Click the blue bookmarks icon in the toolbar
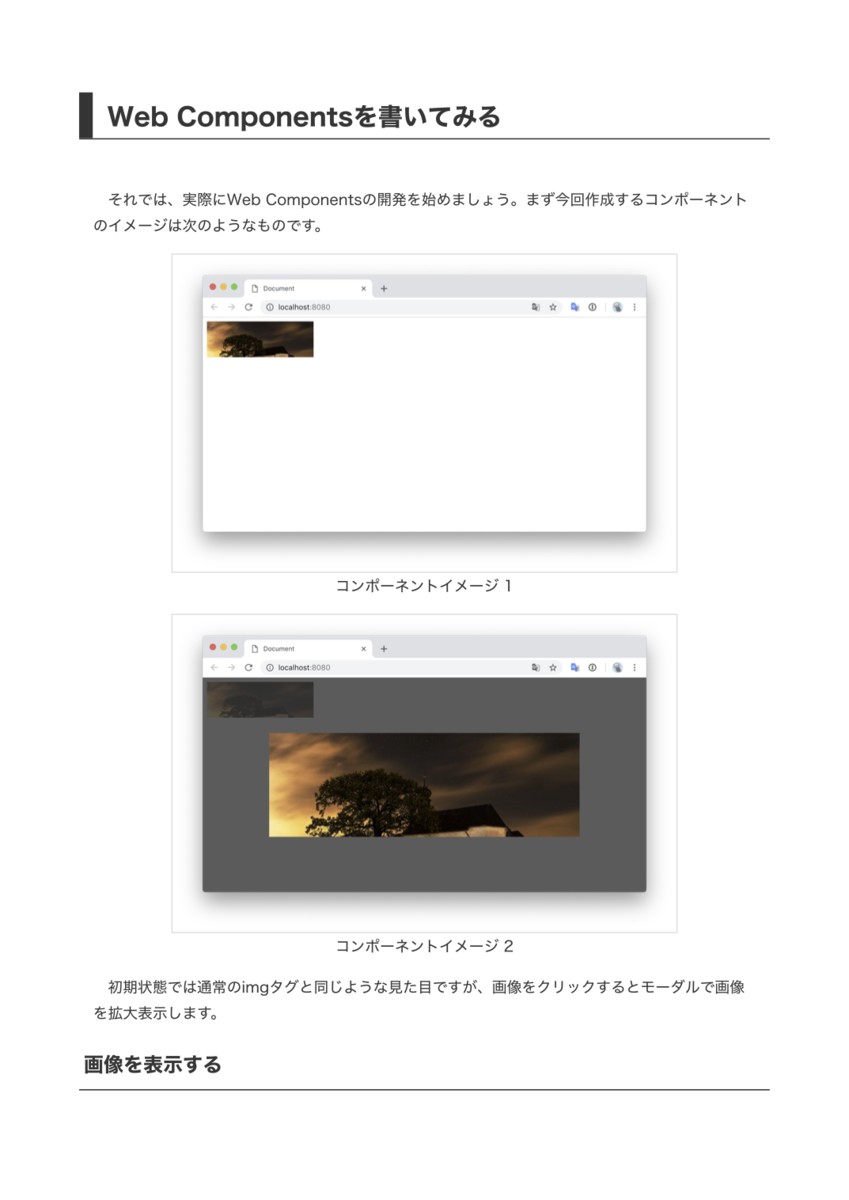 tap(575, 307)
